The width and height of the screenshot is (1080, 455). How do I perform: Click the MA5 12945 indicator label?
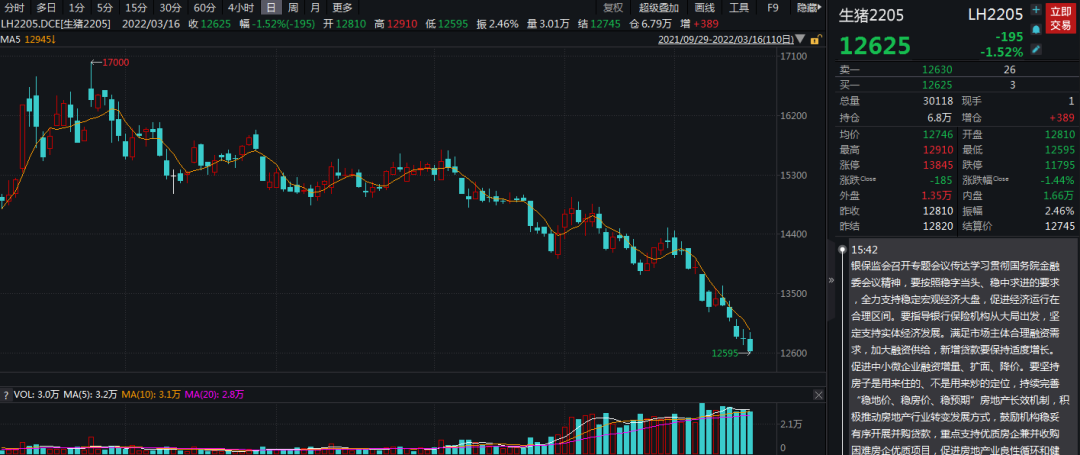pos(28,40)
